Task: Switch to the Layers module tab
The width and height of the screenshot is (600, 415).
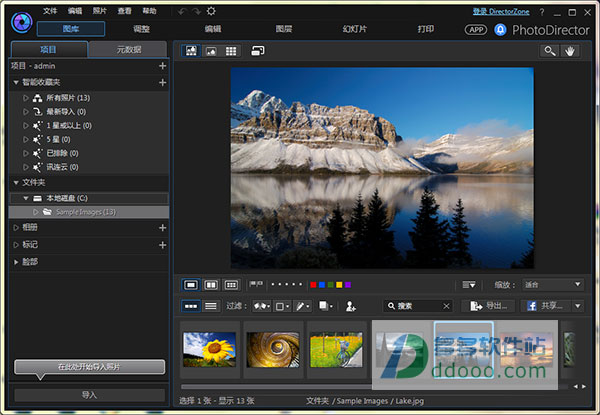Action: pos(284,29)
